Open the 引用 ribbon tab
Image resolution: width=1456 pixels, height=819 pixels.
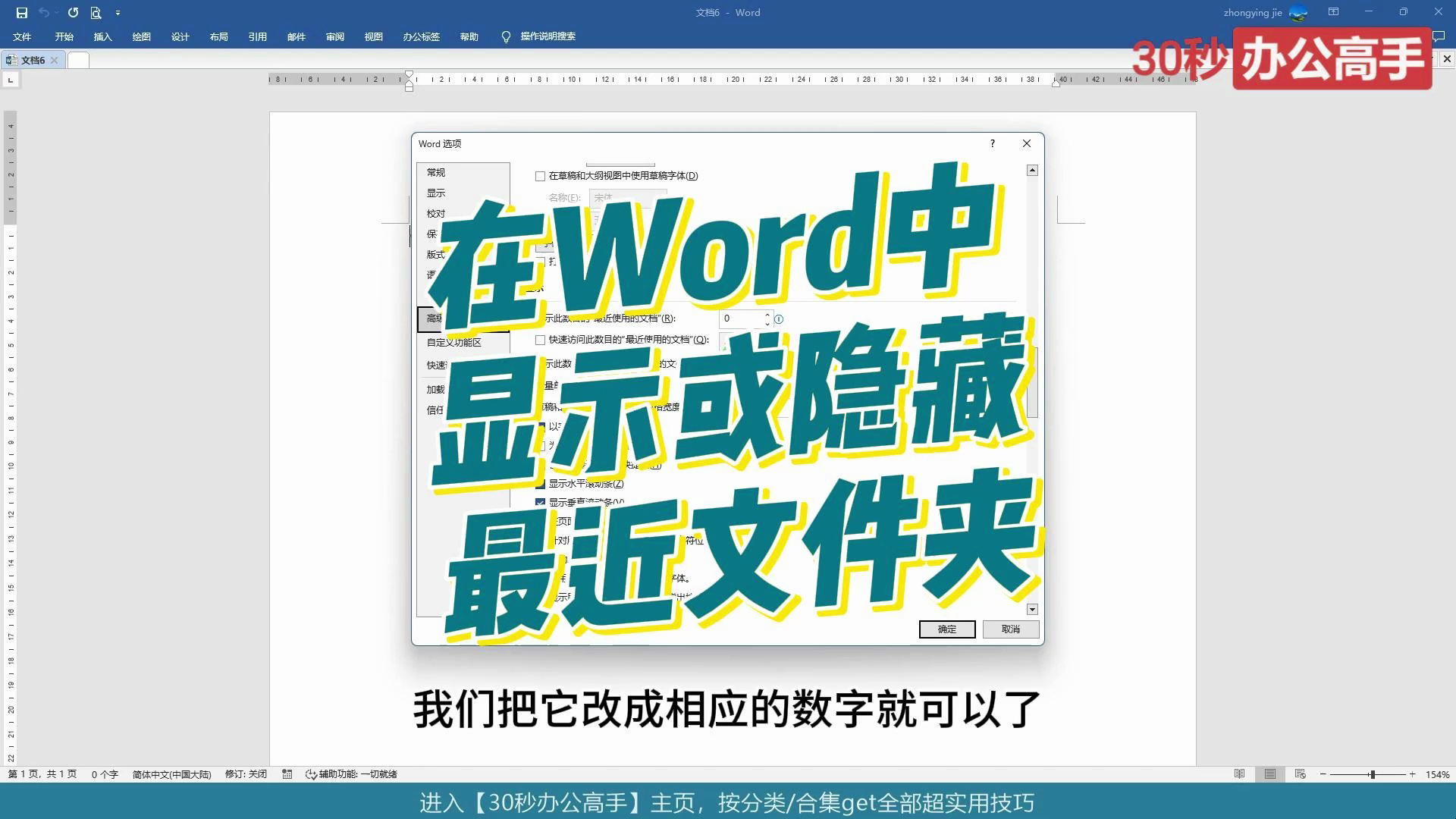tap(257, 37)
